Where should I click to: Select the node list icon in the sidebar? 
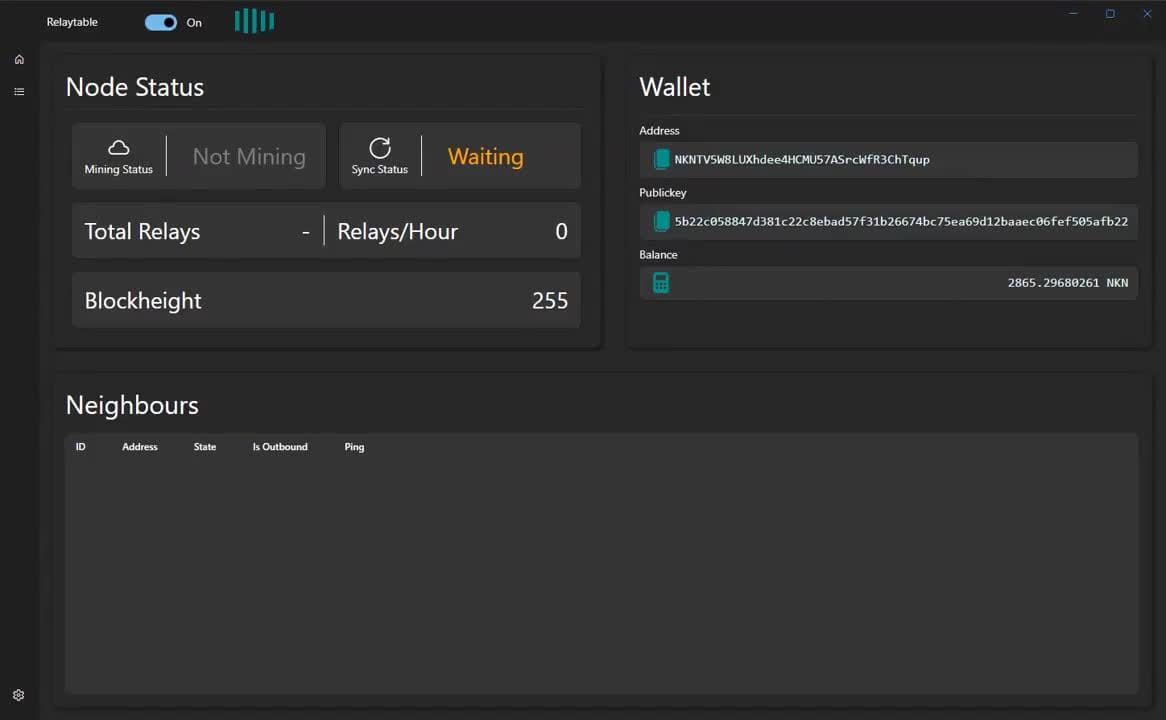click(x=18, y=91)
